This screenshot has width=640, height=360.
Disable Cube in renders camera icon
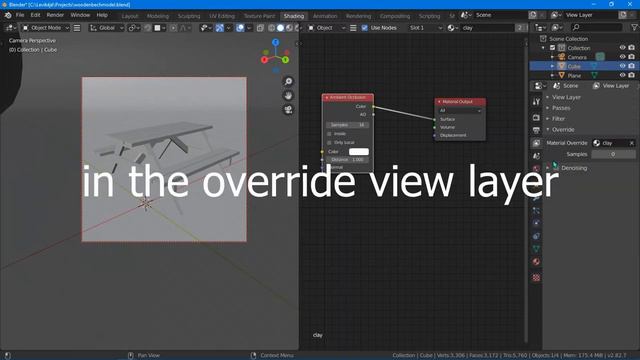631,66
